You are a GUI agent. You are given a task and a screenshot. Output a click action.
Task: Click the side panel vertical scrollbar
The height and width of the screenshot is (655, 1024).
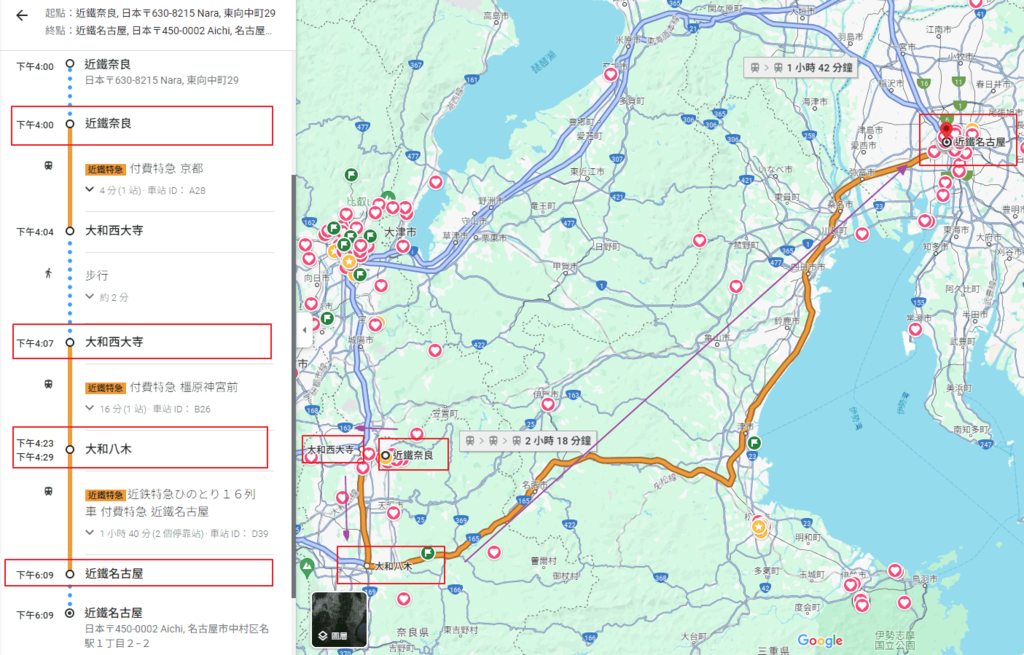(293, 385)
